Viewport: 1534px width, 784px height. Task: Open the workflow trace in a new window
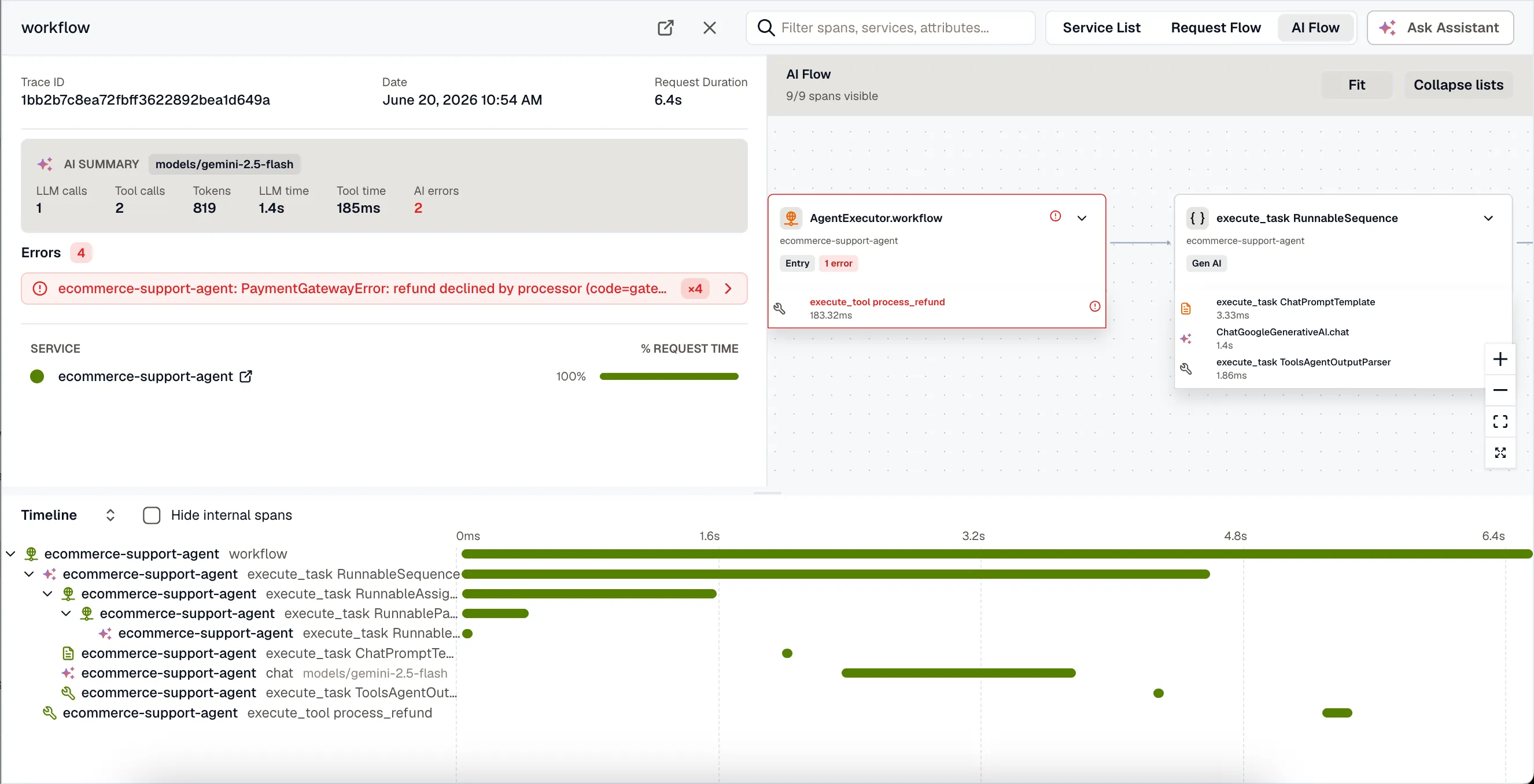(x=665, y=27)
